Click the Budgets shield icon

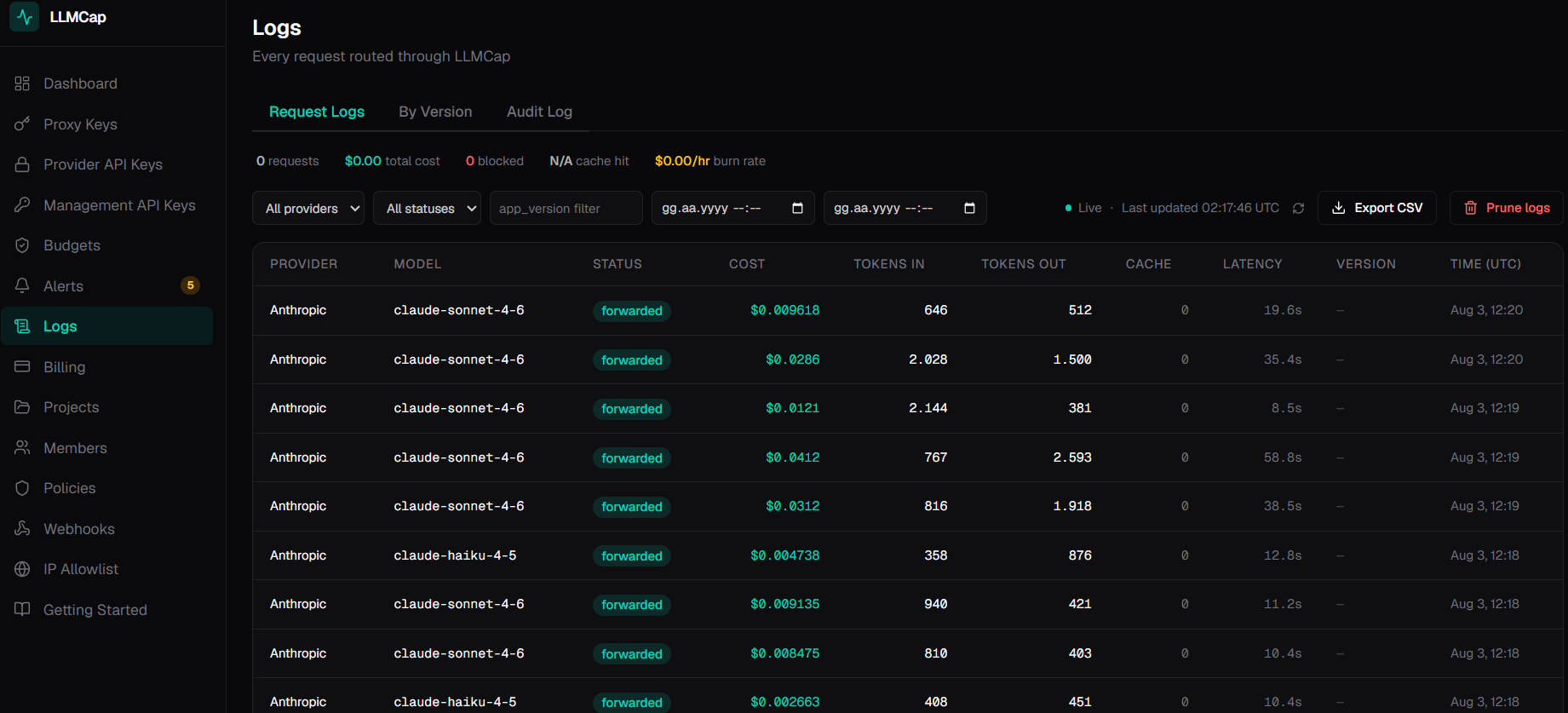coord(22,245)
